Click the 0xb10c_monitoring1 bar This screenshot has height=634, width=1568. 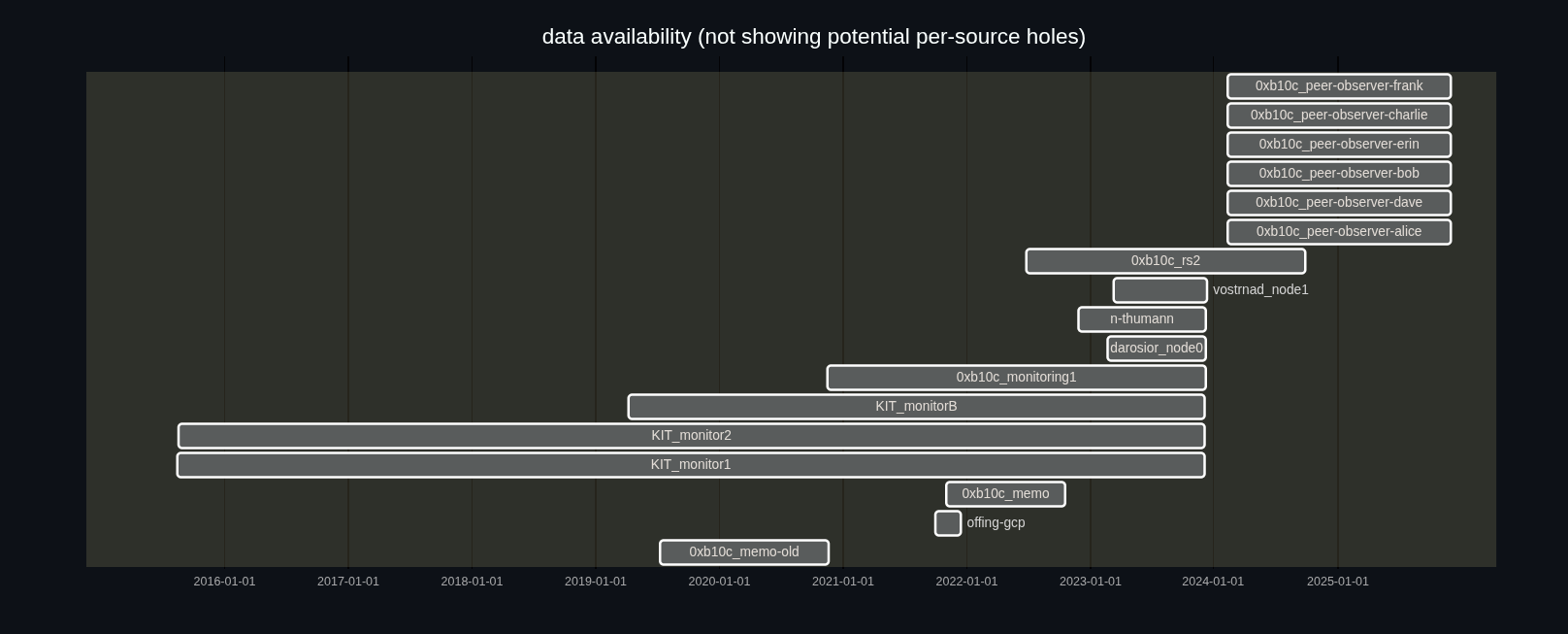tap(1016, 378)
